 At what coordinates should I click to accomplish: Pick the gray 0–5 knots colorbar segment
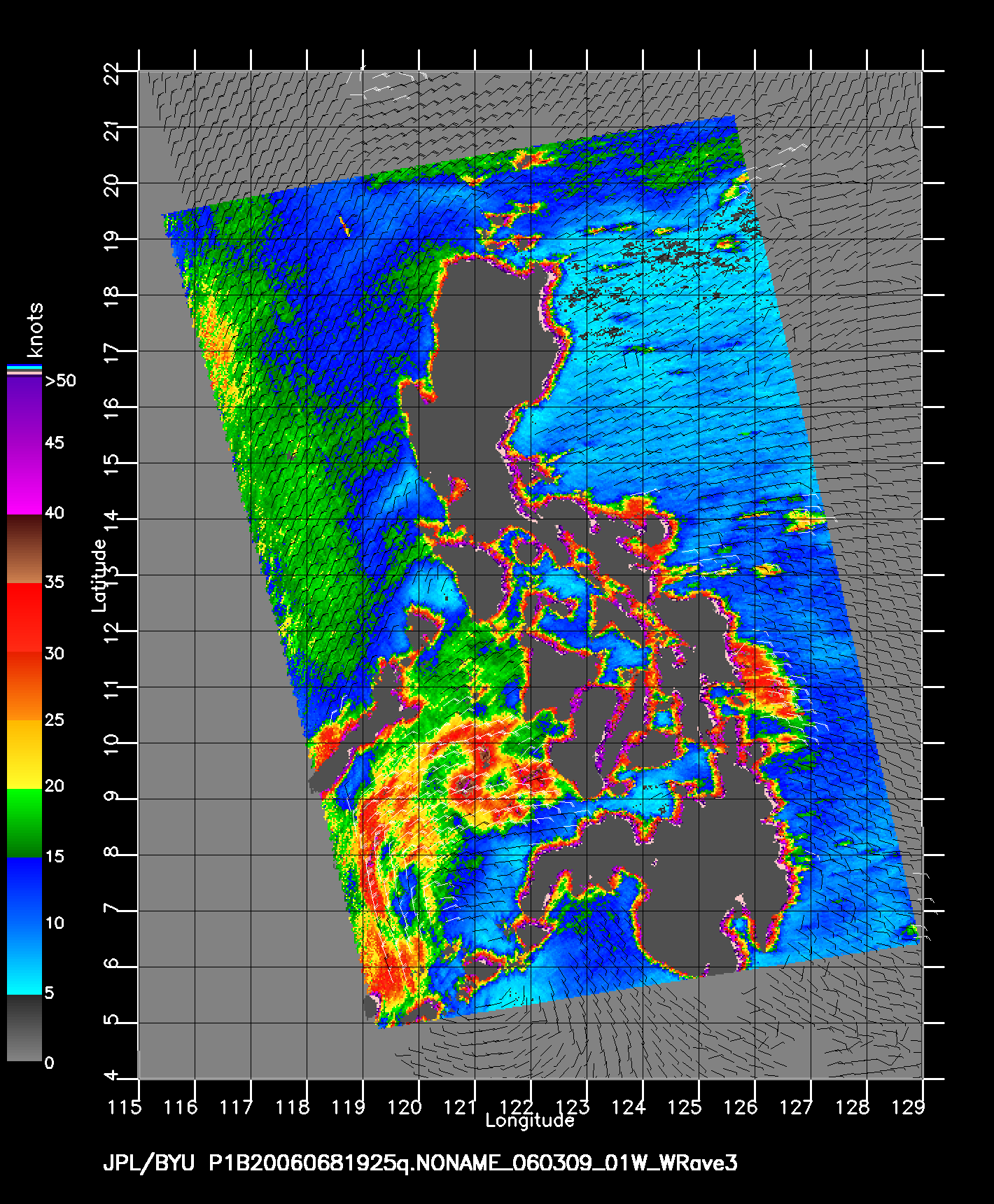[24, 1028]
